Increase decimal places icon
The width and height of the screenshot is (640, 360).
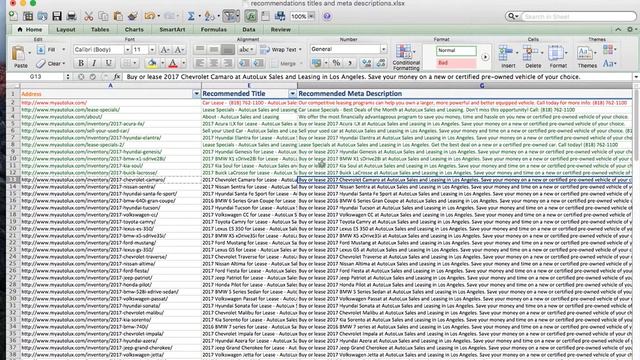click(x=367, y=63)
